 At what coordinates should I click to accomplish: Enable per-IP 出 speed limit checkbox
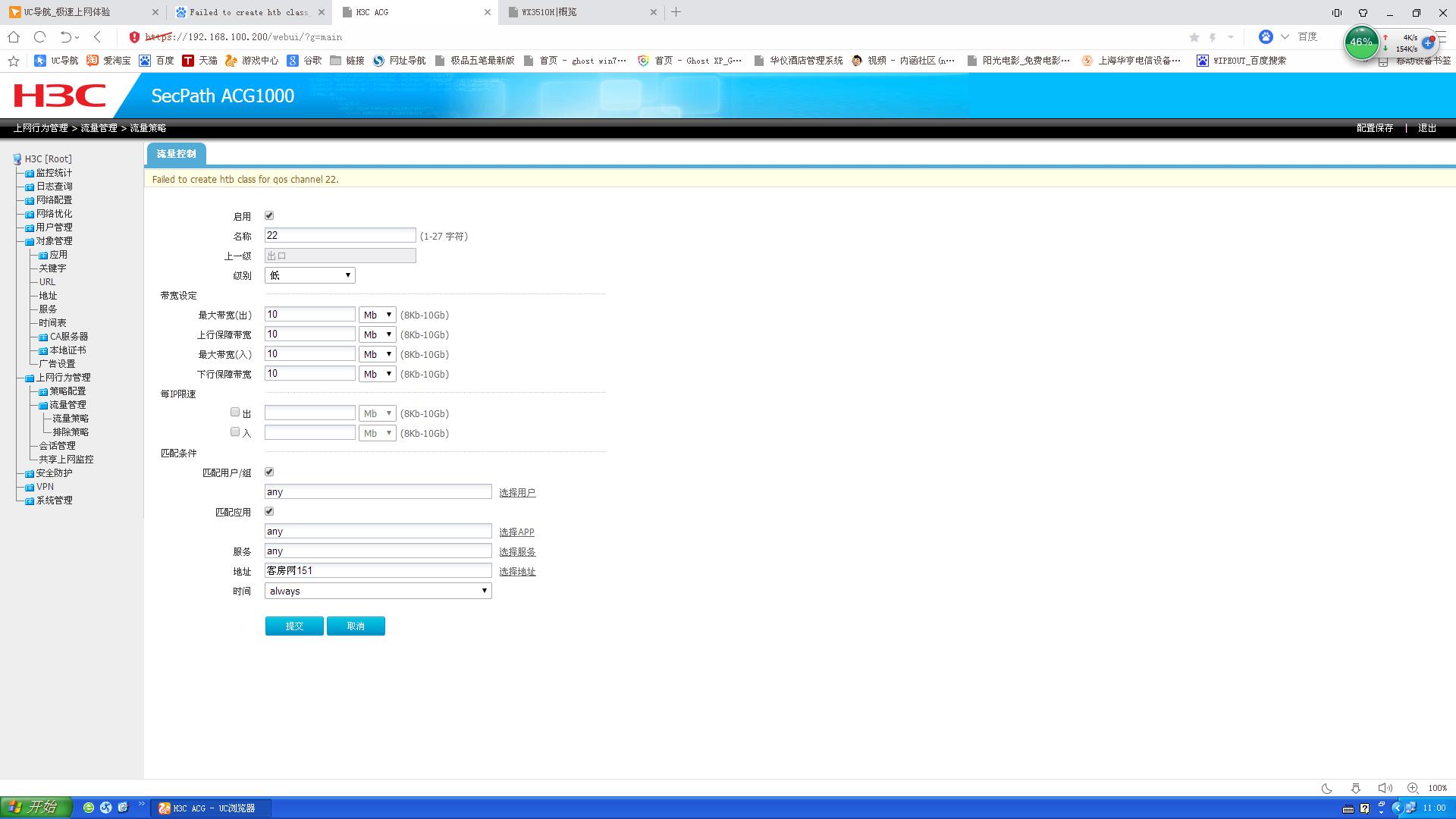[235, 413]
